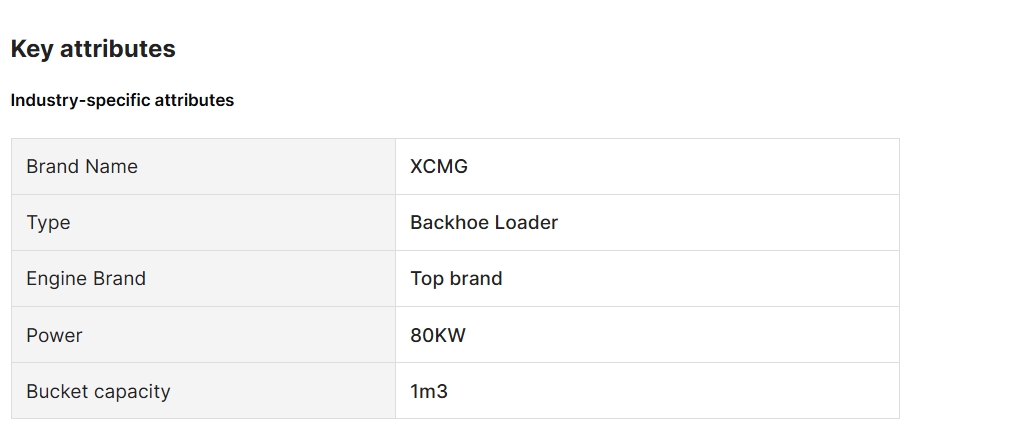Image resolution: width=1011 pixels, height=429 pixels.
Task: Select the Top brand value
Action: click(x=456, y=279)
